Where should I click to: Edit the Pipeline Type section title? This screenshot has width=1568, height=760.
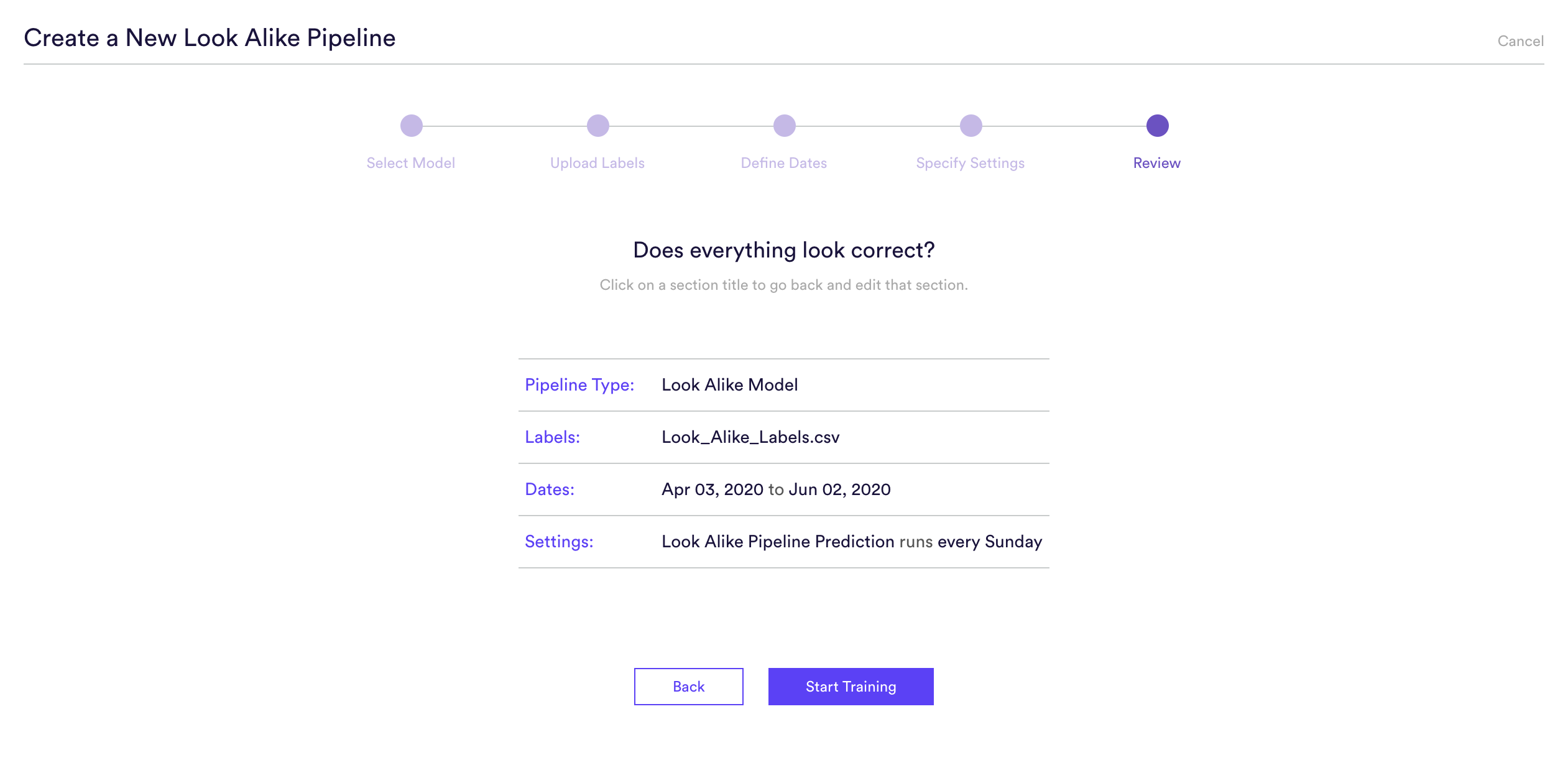point(579,385)
